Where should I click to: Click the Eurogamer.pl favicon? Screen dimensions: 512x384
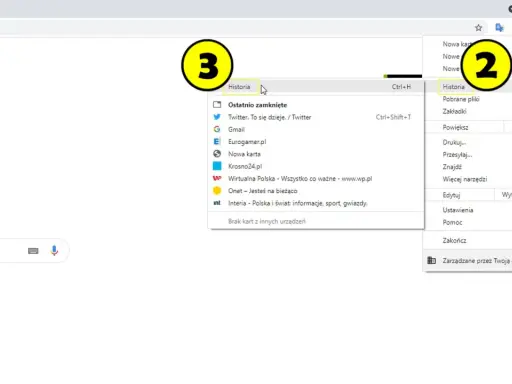[217, 141]
